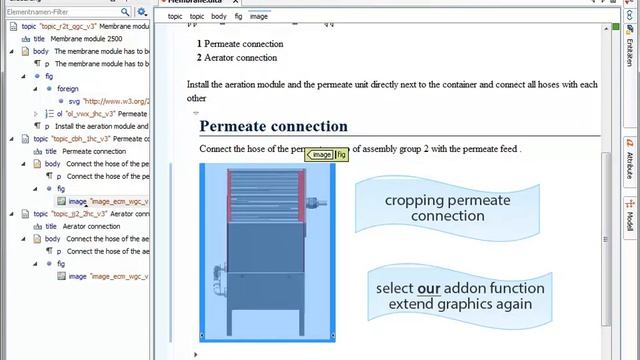Collapse the fig node above foreign
This screenshot has width=640, height=360.
tap(23, 76)
